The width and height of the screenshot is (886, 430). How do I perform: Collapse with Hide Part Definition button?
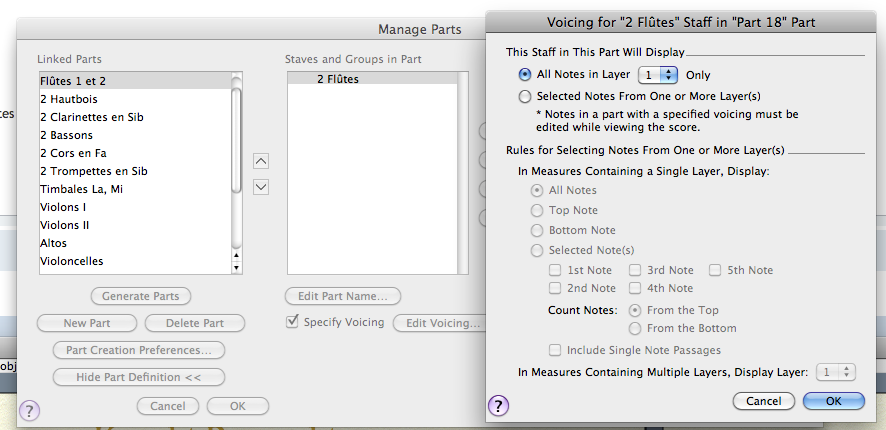pyautogui.click(x=139, y=377)
